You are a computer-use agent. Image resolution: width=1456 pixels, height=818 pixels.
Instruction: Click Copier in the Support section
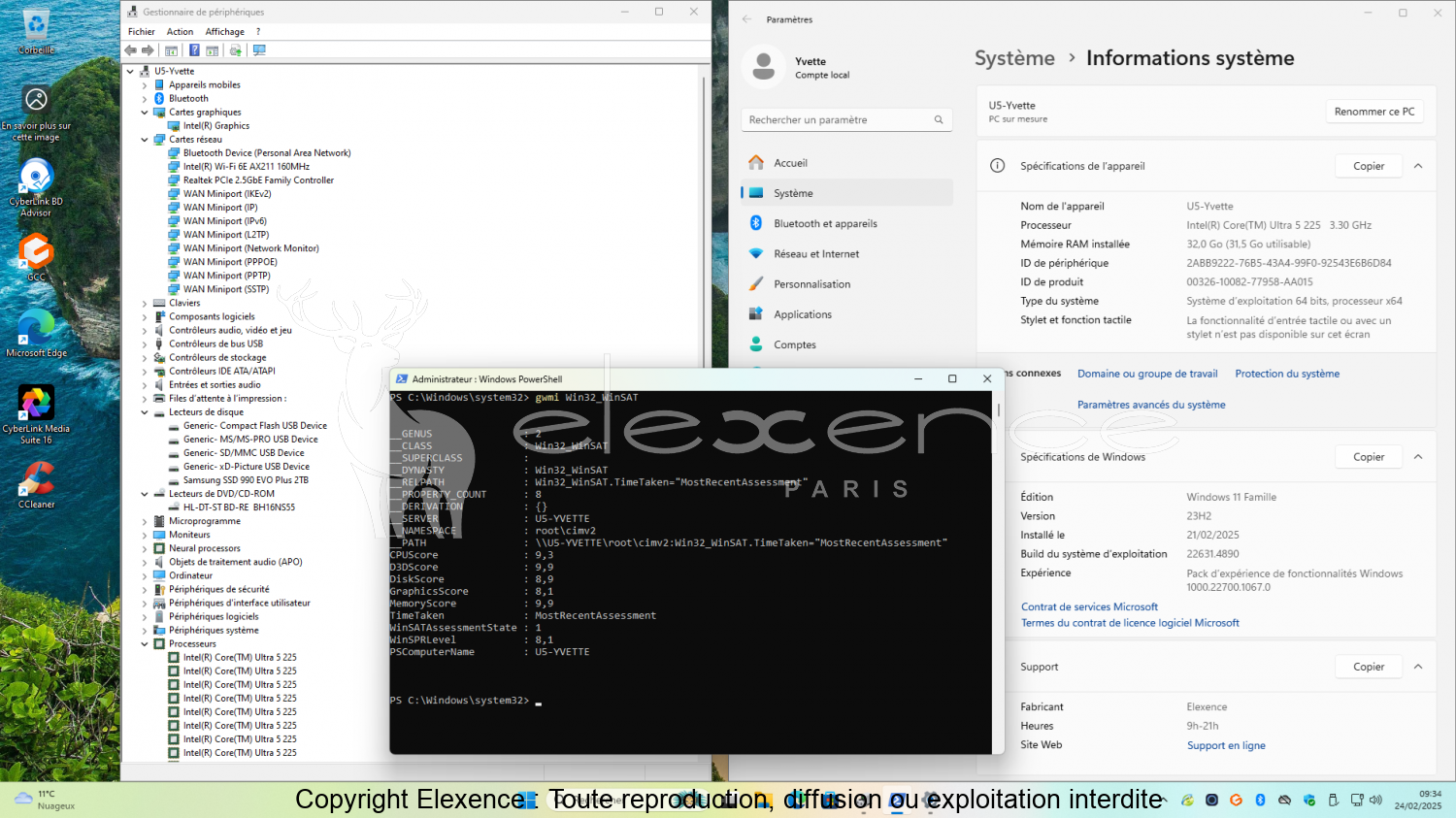tap(1369, 667)
